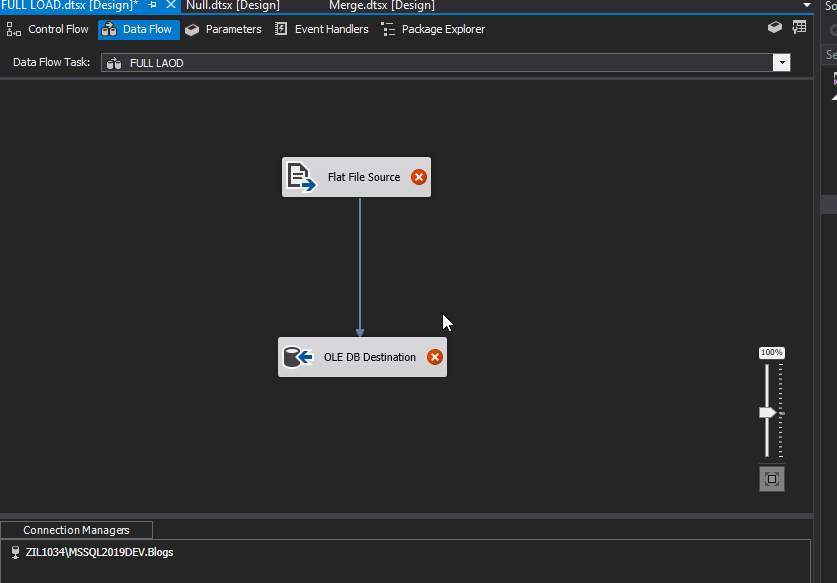Expand the Data Flow Task dropdown arrow

[781, 63]
